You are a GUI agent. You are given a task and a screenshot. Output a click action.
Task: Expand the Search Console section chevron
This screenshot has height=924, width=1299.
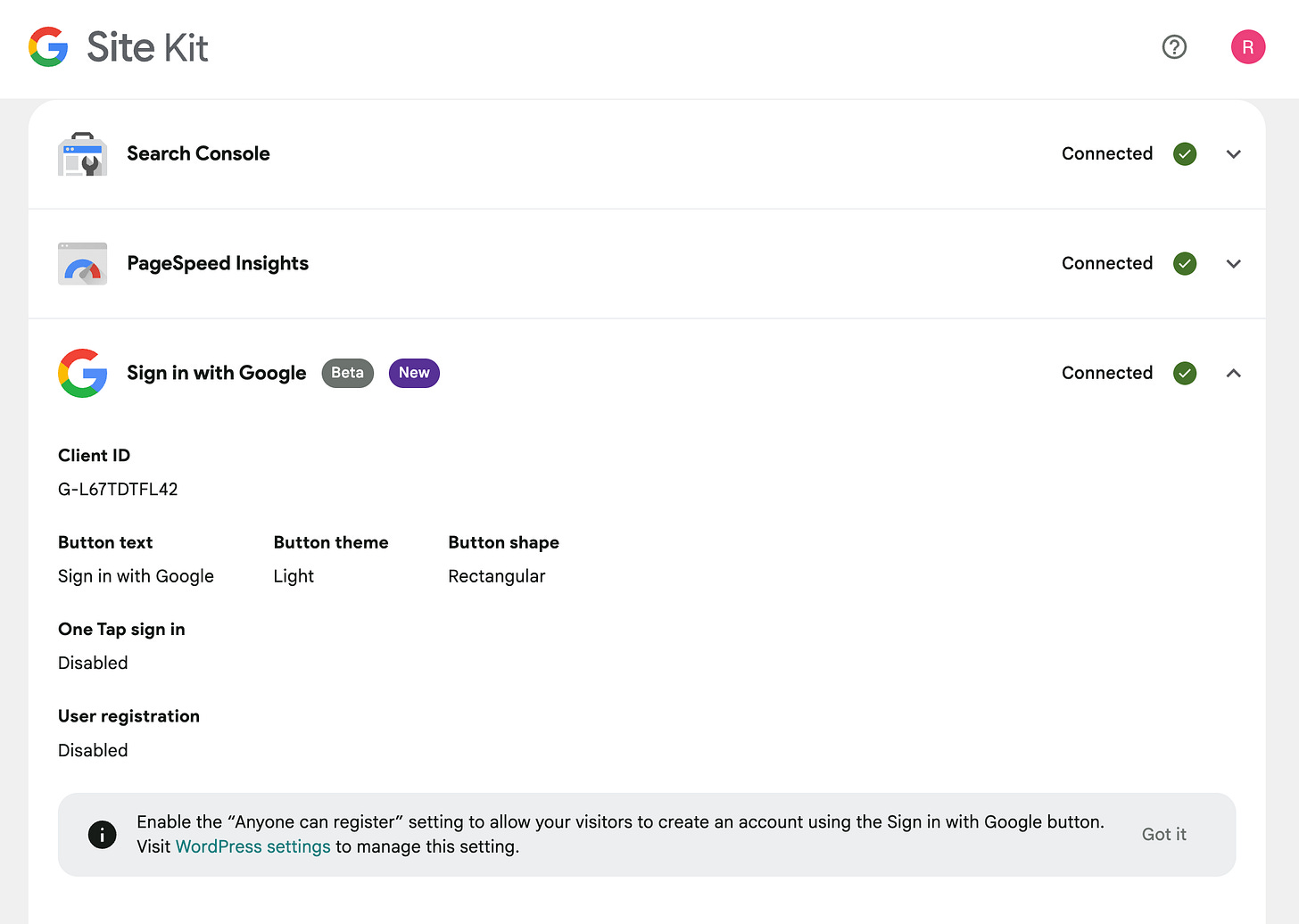[x=1233, y=153]
